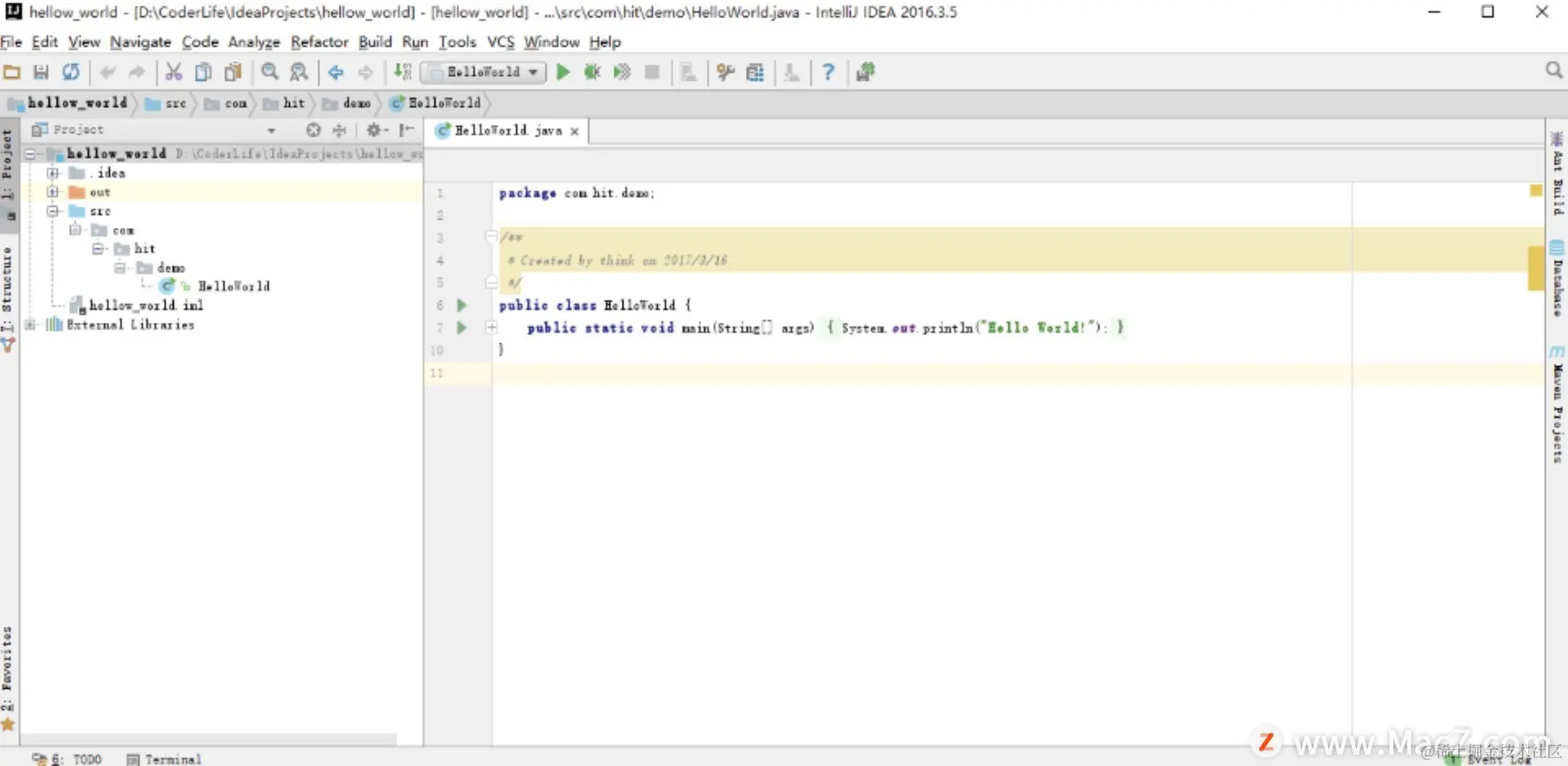This screenshot has height=766, width=1568.
Task: Collapse the javadoc comment fold marker
Action: pos(491,236)
